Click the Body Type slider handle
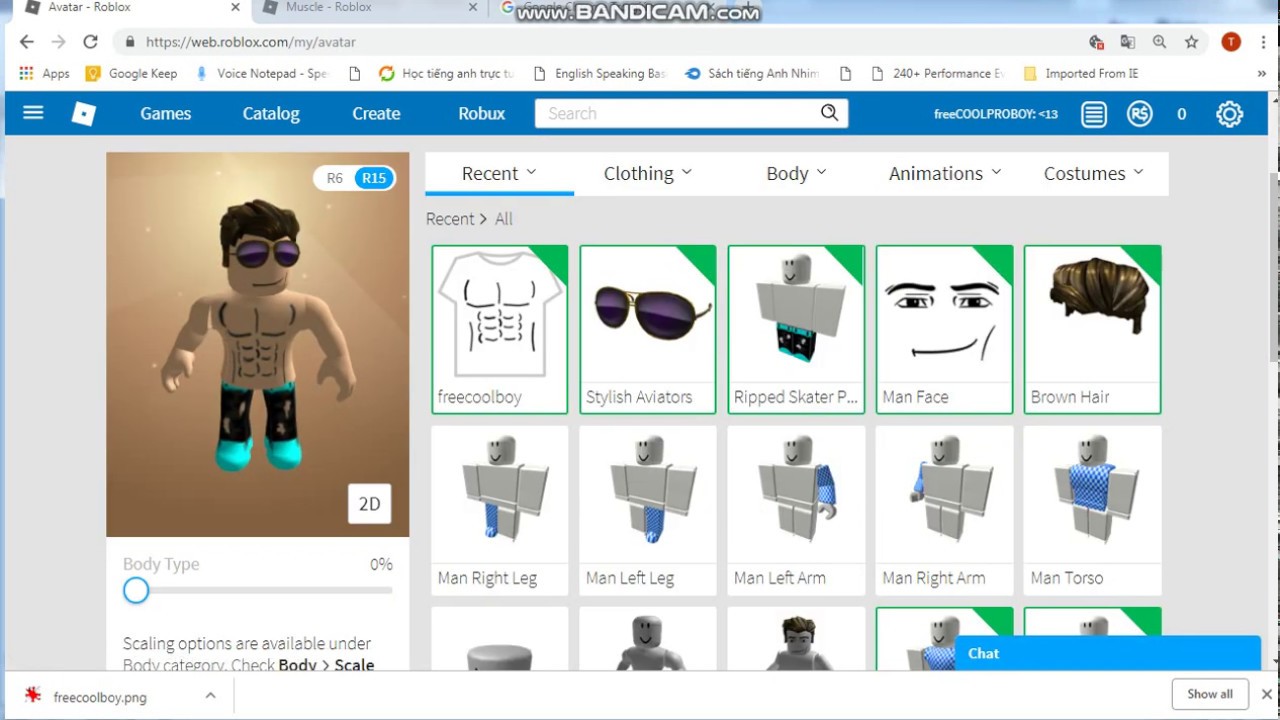The width and height of the screenshot is (1280, 720). (x=136, y=590)
